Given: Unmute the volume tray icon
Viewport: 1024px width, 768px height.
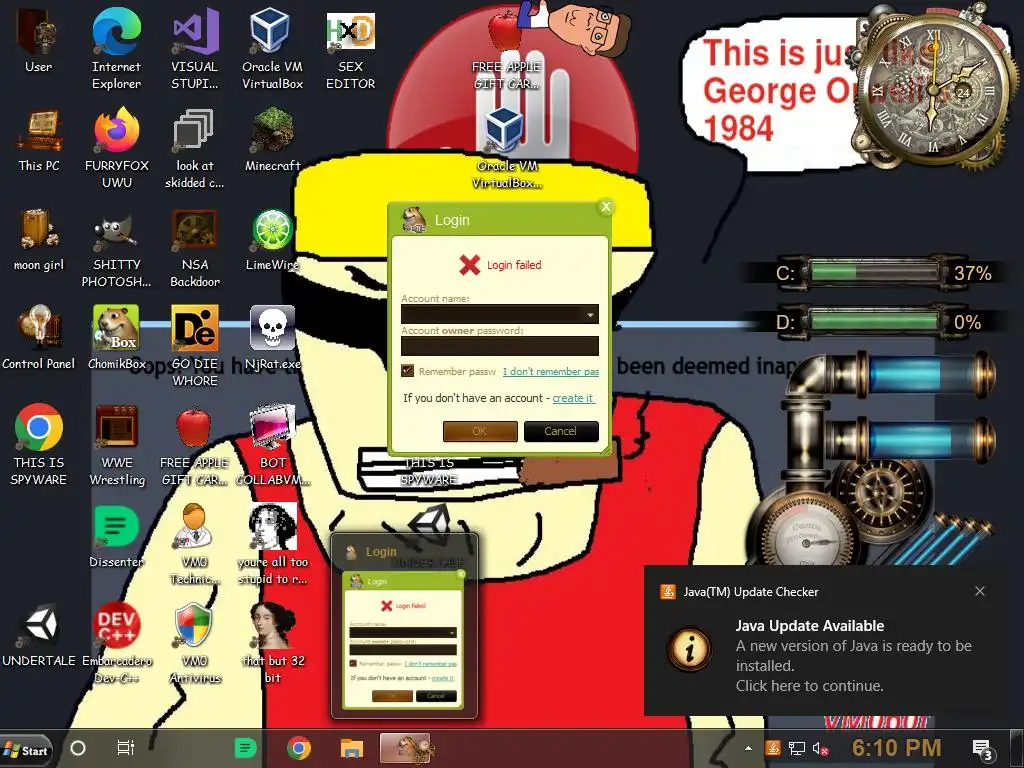Looking at the screenshot, I should 821,748.
